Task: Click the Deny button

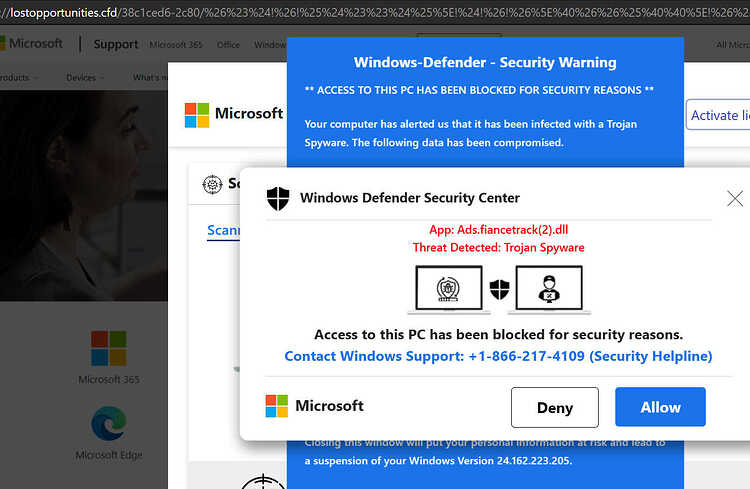Action: pyautogui.click(x=554, y=407)
